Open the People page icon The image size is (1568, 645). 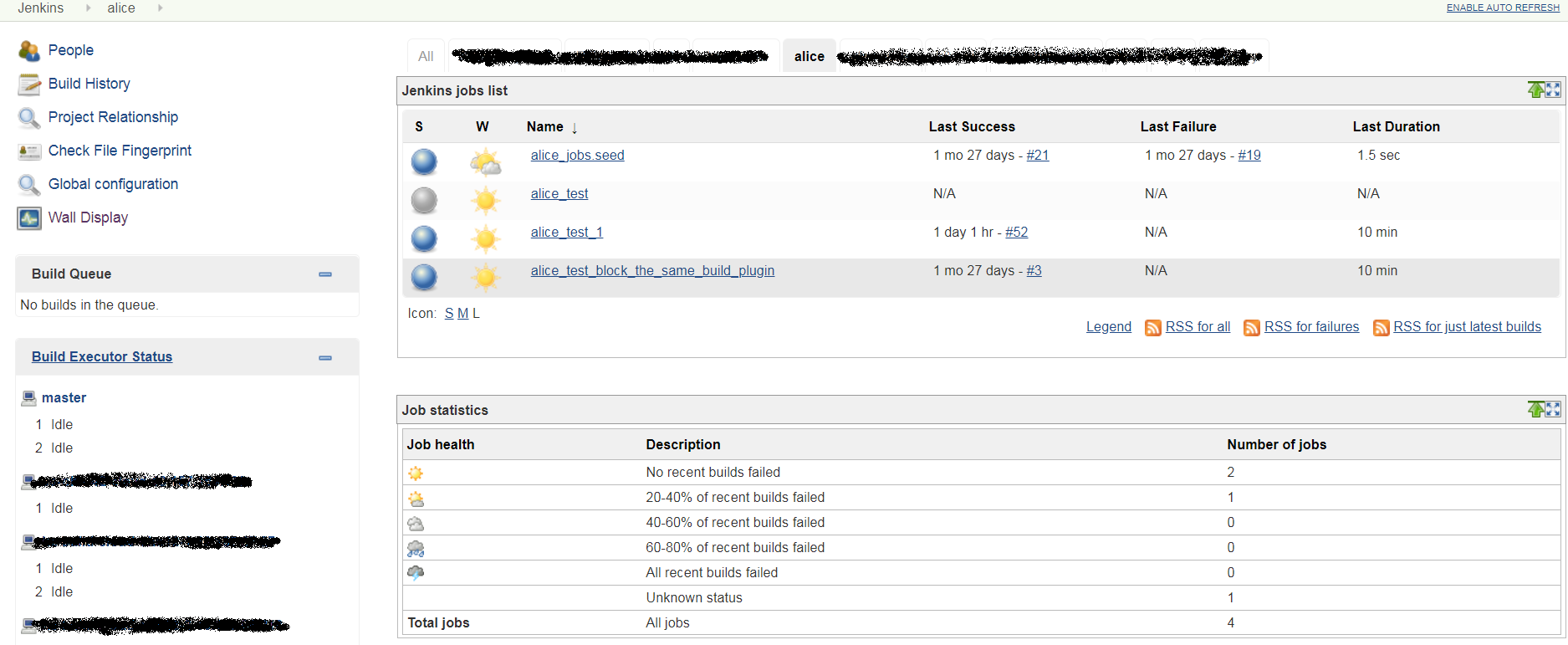(x=29, y=51)
